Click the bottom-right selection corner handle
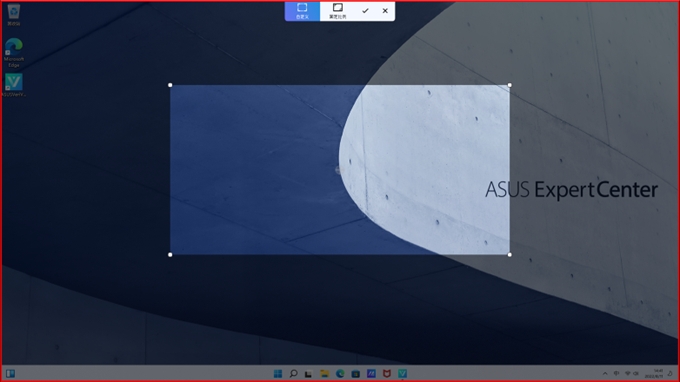Image resolution: width=680 pixels, height=382 pixels. pos(510,255)
